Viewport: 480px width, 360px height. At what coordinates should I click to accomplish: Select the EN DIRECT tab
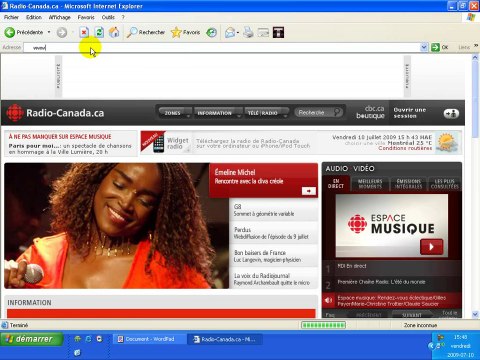pos(336,183)
